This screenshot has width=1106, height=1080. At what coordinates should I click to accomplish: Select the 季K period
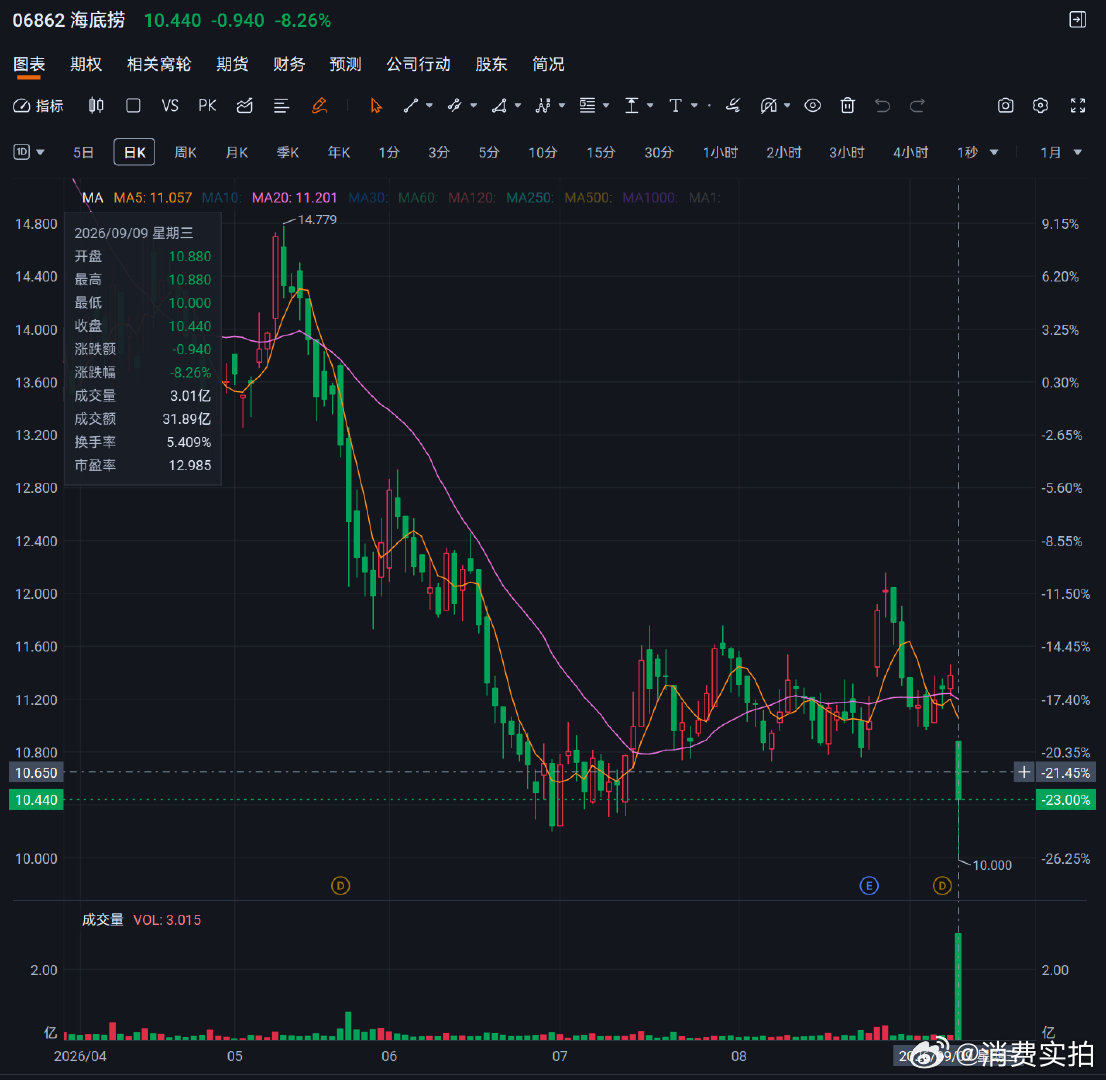click(288, 152)
